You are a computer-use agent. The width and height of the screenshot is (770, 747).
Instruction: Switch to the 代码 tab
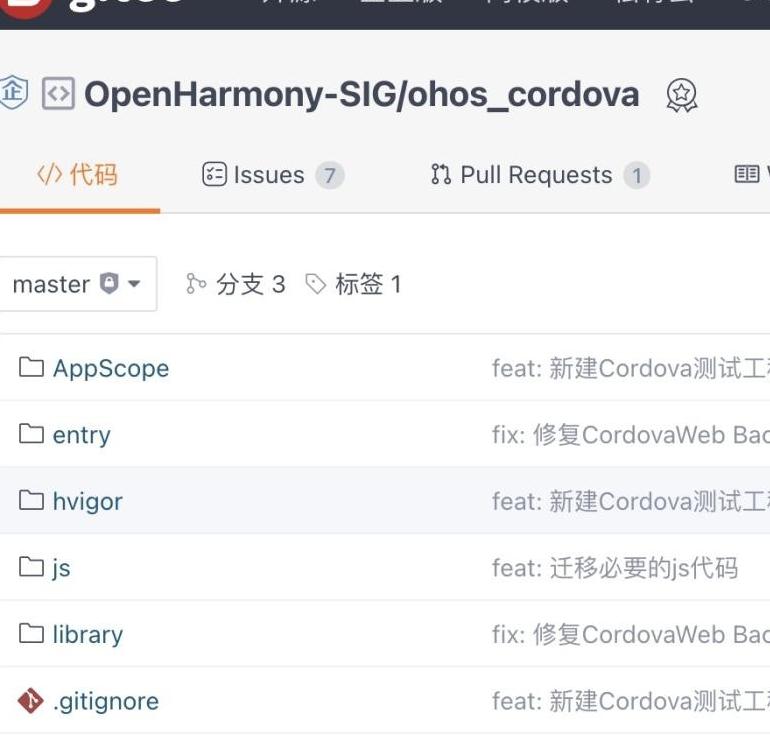[x=78, y=175]
